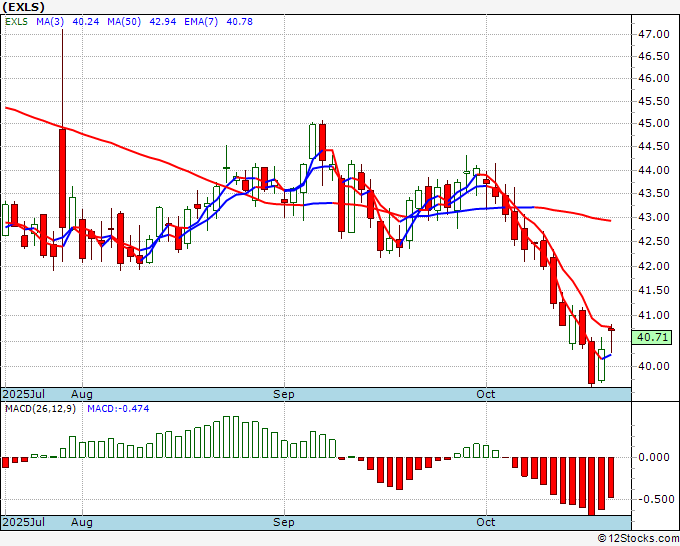Click the 45.50 price axis label
This screenshot has height=546, width=680.
(654, 101)
